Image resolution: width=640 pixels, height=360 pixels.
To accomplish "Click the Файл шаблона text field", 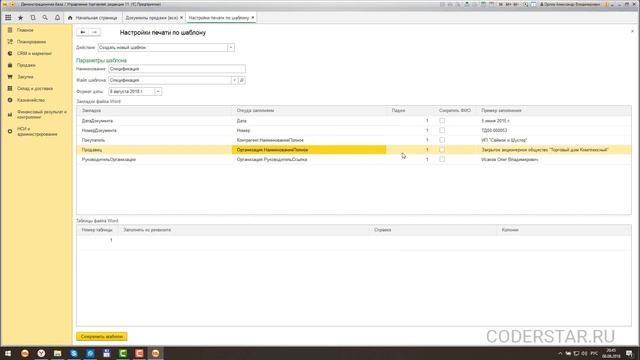I will click(170, 80).
